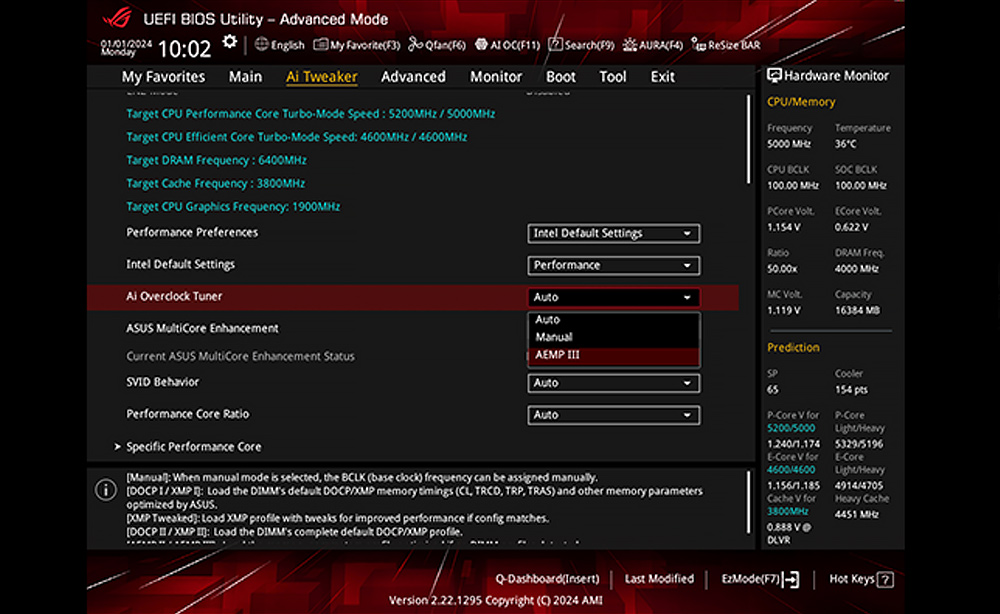Viewport: 1000px width, 614px height.
Task: Click the settings list vertical scrollbar
Action: 749,140
